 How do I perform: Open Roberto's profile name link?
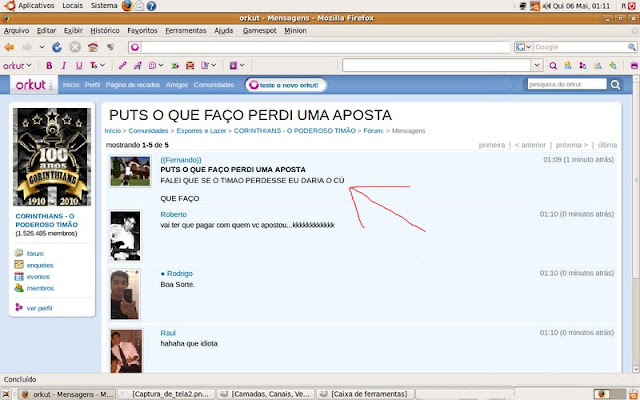click(x=173, y=215)
